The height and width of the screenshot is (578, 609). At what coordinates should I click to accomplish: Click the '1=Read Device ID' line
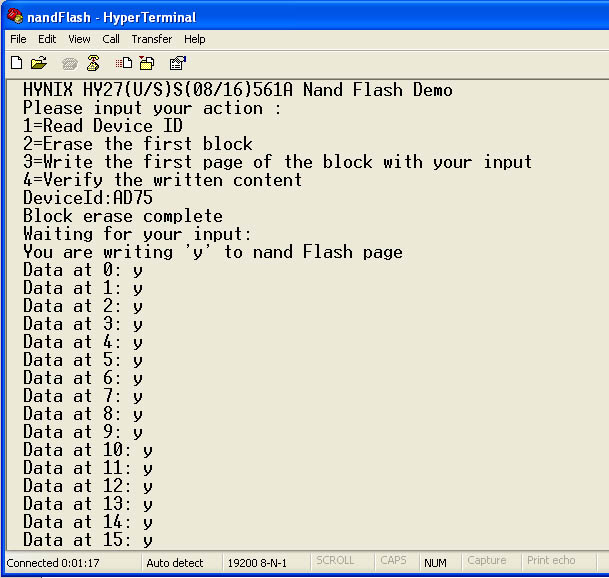[x=103, y=126]
